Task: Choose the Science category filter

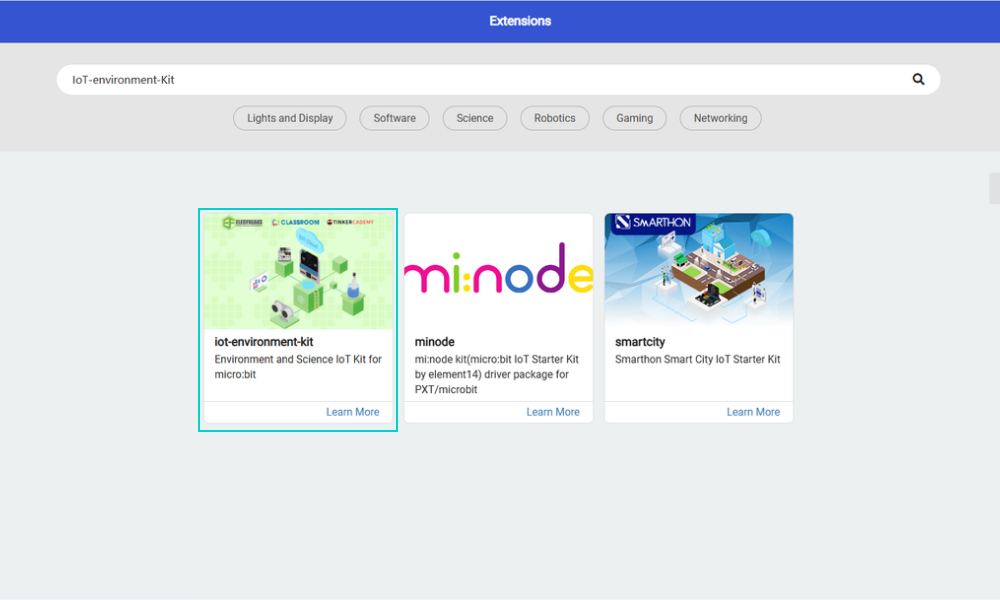Action: pyautogui.click(x=475, y=118)
